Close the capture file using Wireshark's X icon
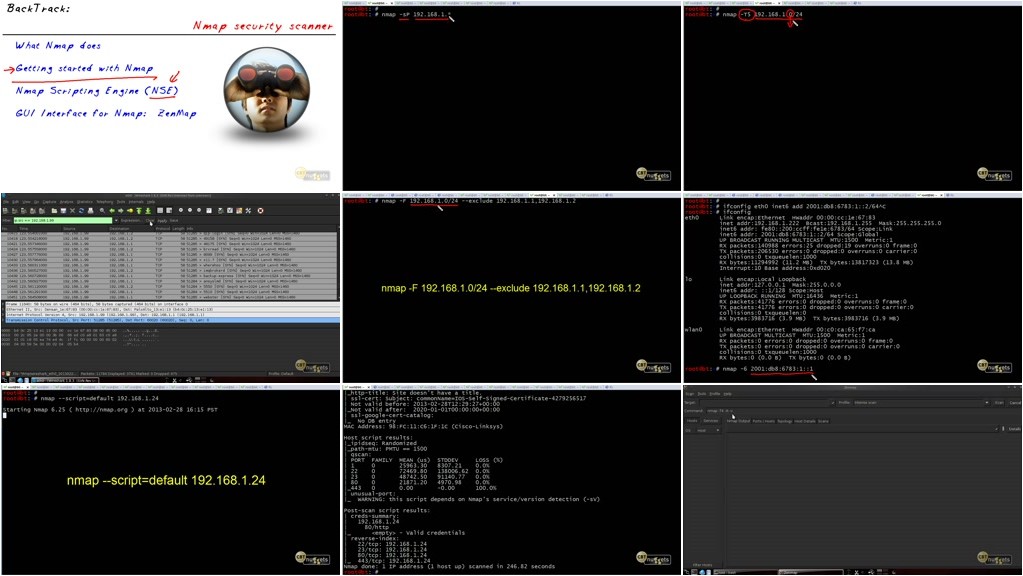The height and width of the screenshot is (576, 1023). pos(72,211)
